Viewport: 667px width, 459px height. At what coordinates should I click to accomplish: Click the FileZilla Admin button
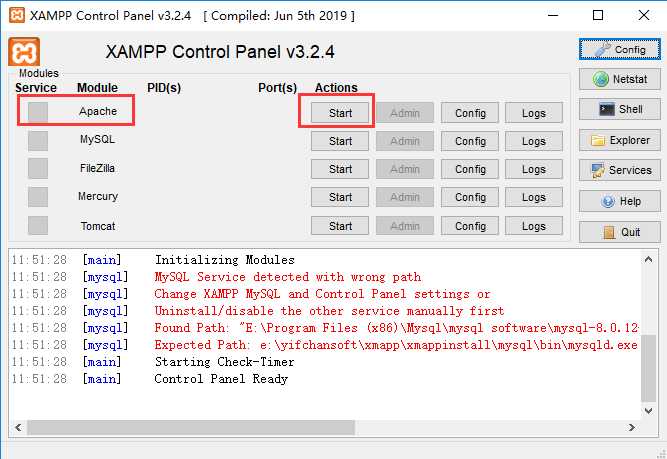click(405, 169)
